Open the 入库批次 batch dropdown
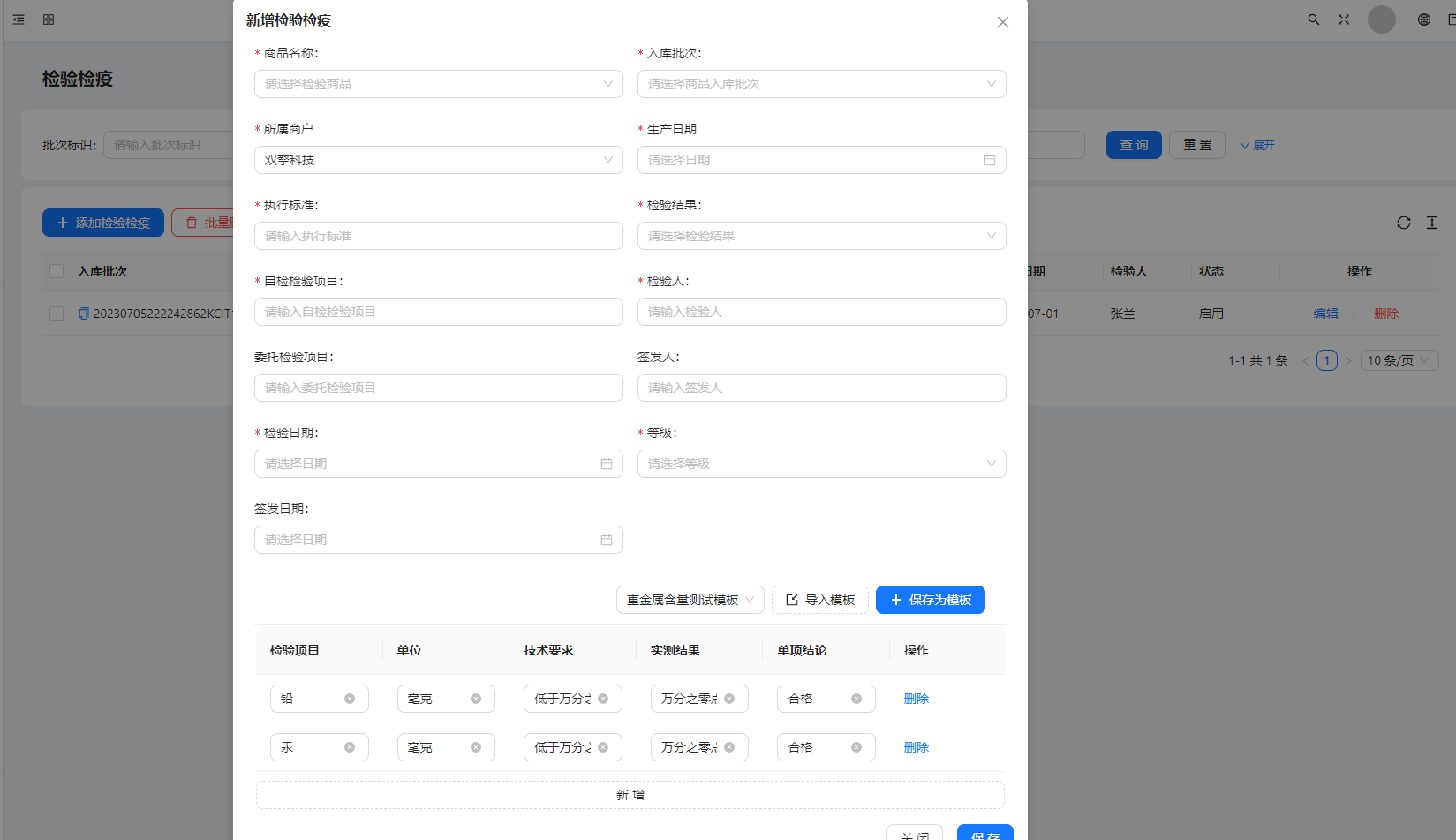 [822, 84]
